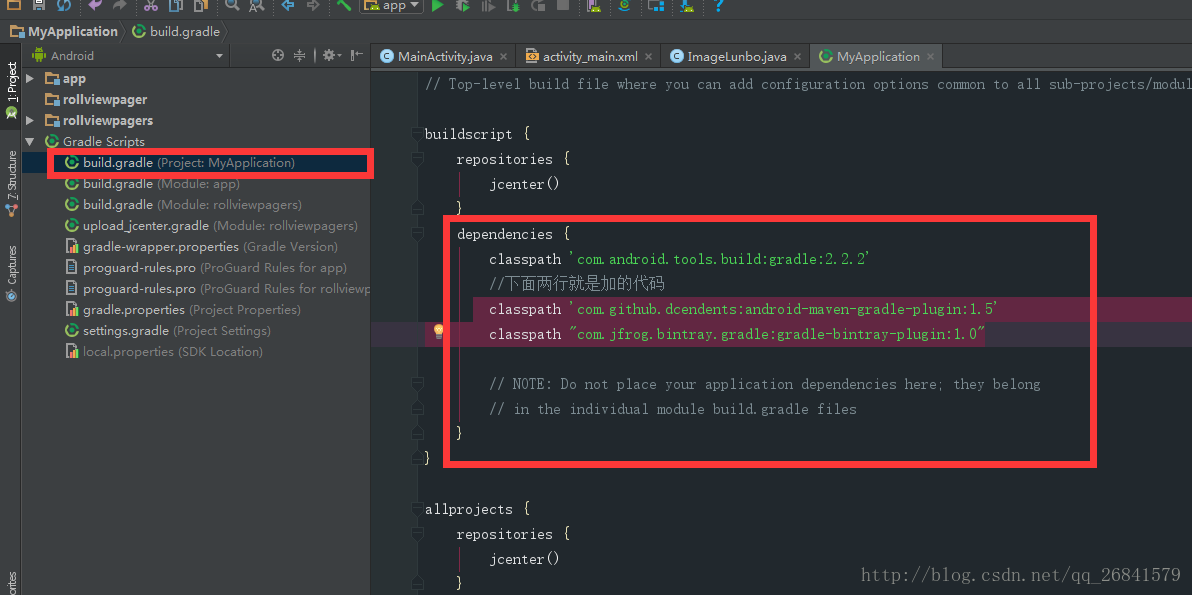Click the Scroll from Source crosshair icon
The width and height of the screenshot is (1192, 595).
[x=277, y=55]
